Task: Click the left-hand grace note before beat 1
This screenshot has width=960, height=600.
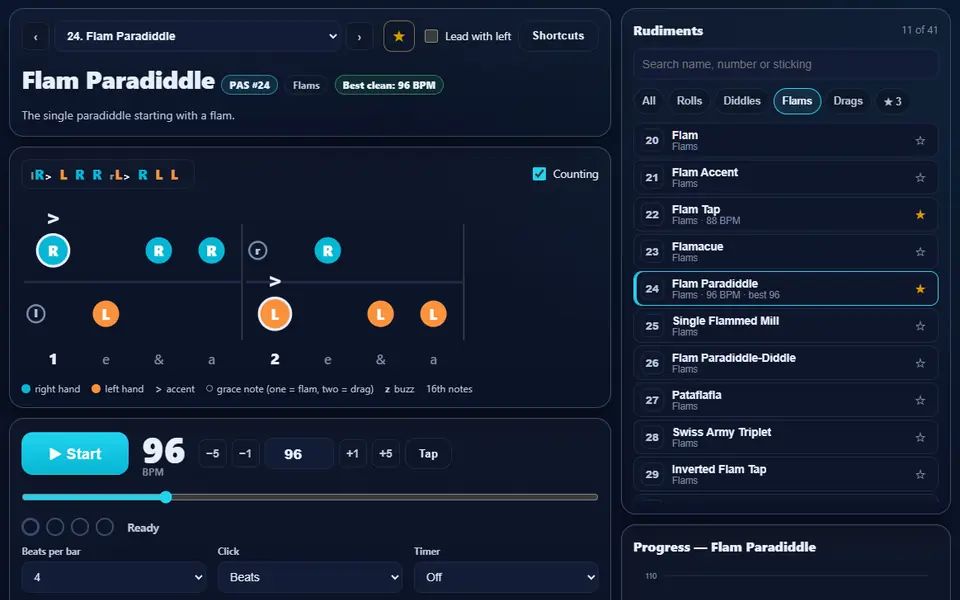Action: 36,314
